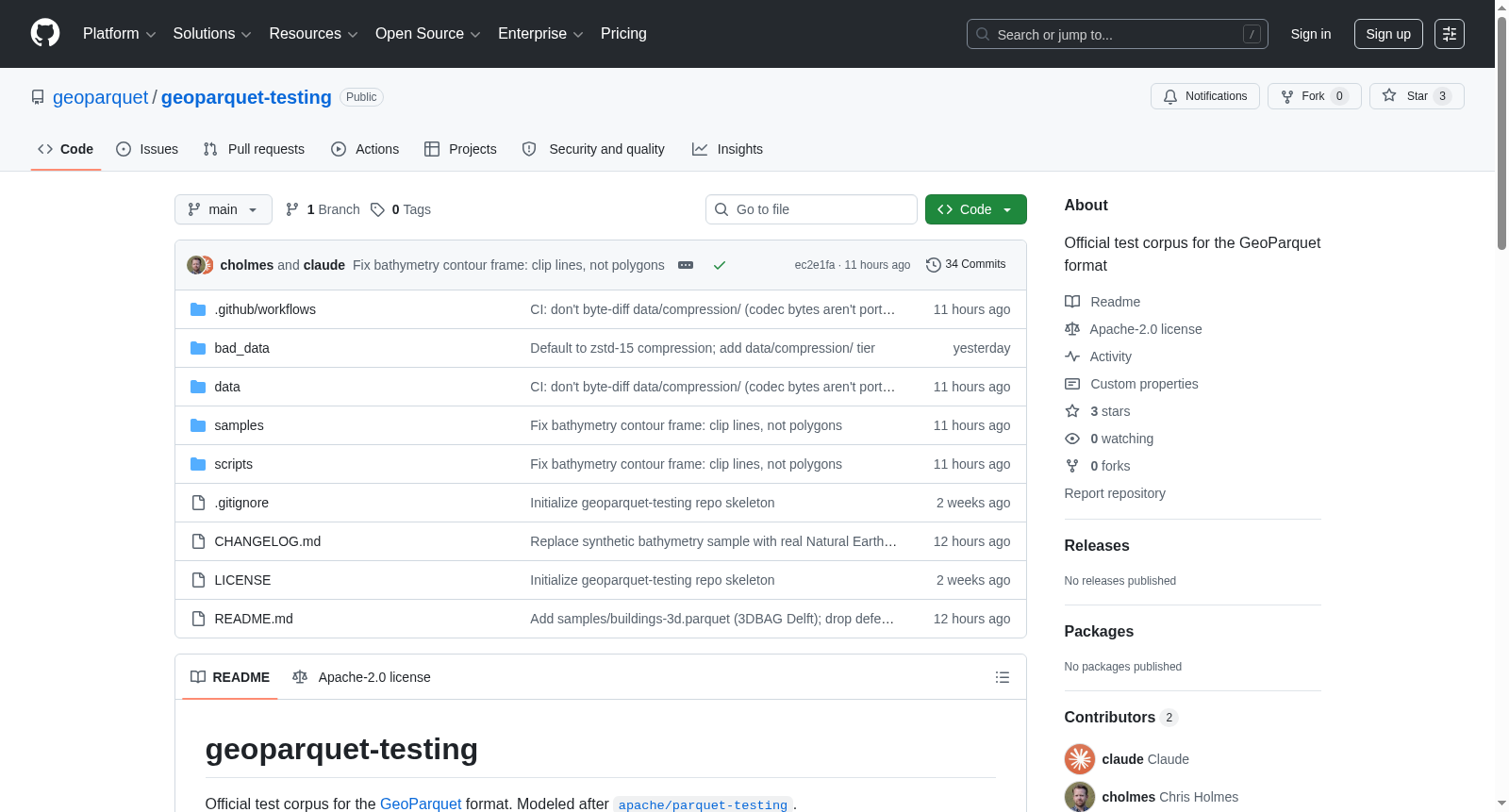Viewport: 1509px width, 812px height.
Task: Open 34 Commits history icon
Action: coord(934,265)
